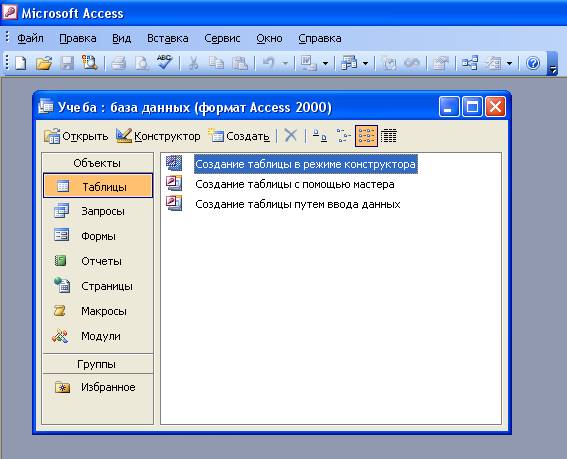Expand the OfficeLinks dropdown arrow
The height and width of the screenshot is (459, 567).
pos(325,64)
